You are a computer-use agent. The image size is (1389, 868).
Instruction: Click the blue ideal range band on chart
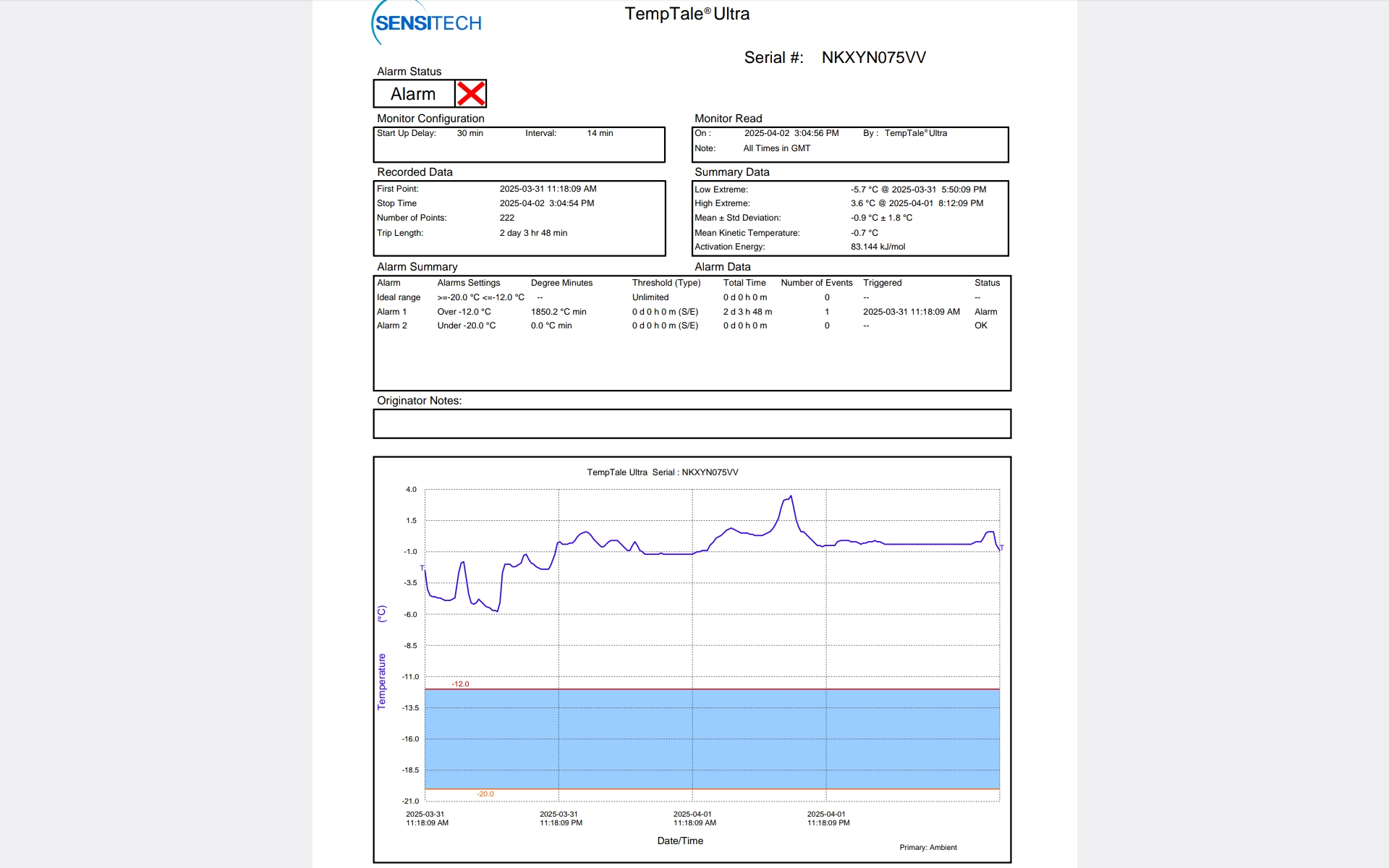point(712,739)
